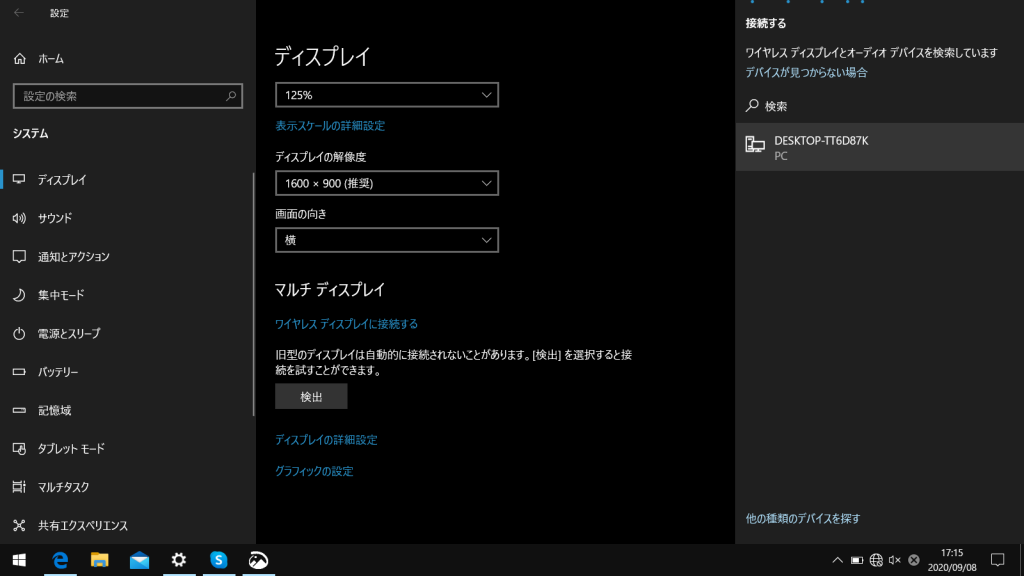
Task: Click 他の種類のデバイスを探す link
Action: [803, 519]
